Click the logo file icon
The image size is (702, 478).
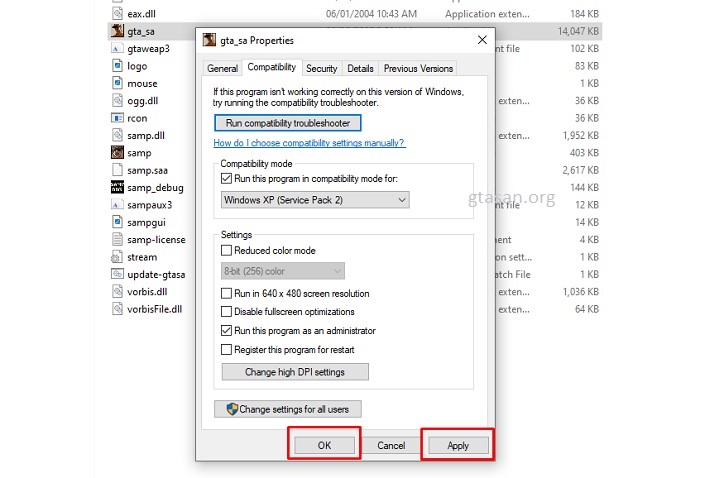coord(117,66)
